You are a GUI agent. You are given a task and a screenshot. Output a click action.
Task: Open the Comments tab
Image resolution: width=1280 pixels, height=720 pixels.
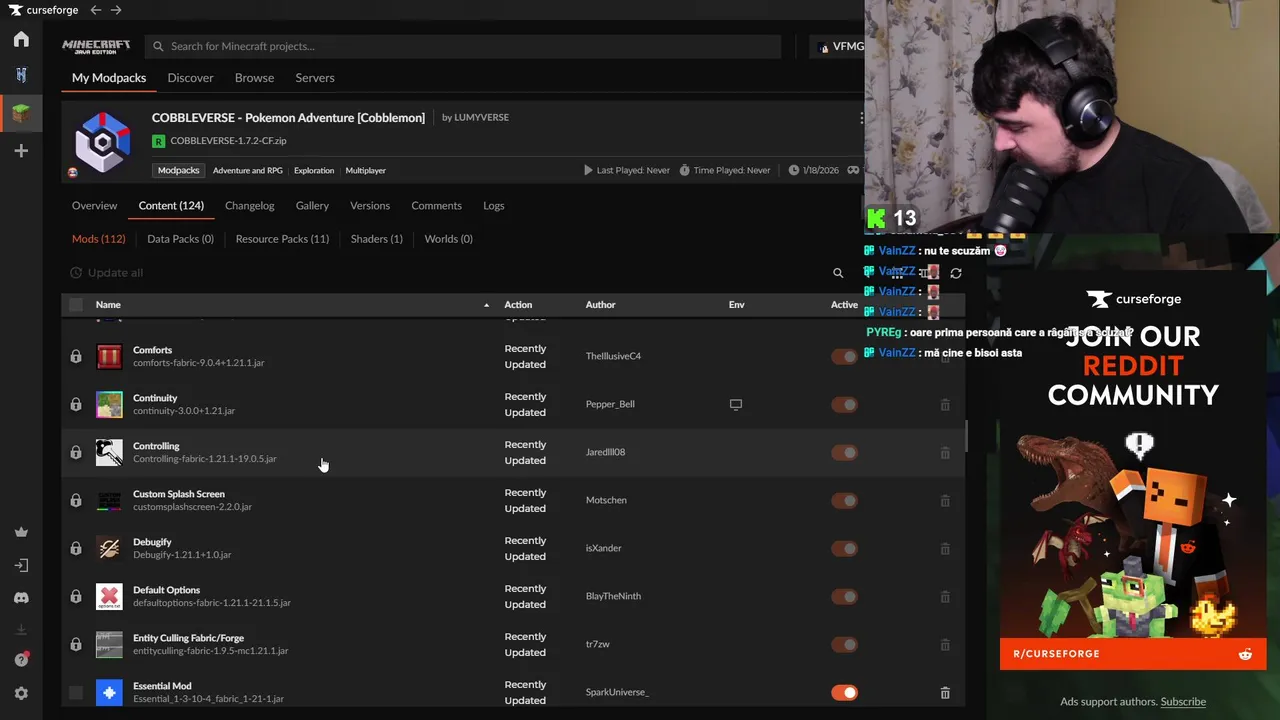(436, 206)
